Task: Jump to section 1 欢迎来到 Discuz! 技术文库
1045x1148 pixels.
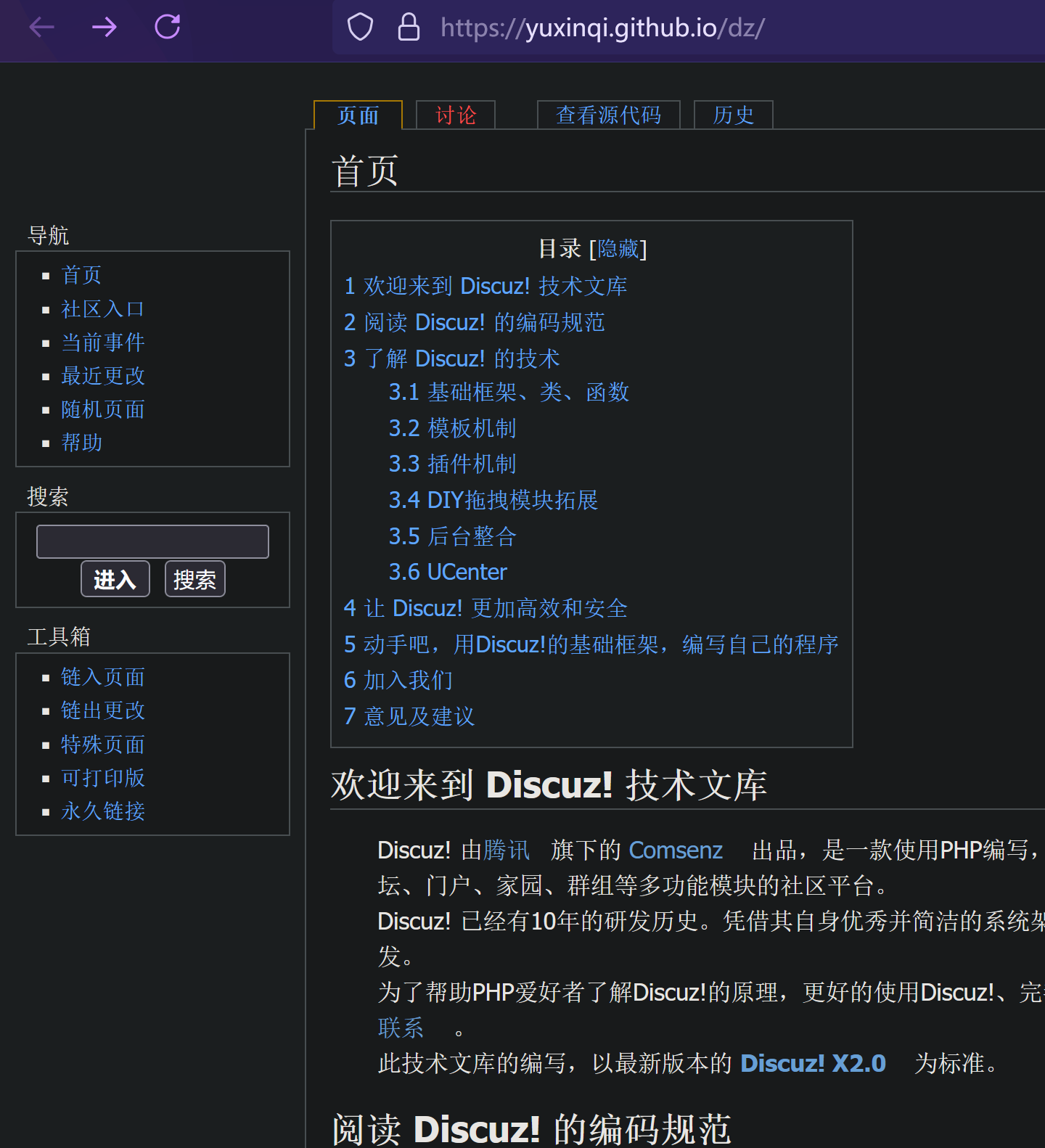Action: [485, 286]
